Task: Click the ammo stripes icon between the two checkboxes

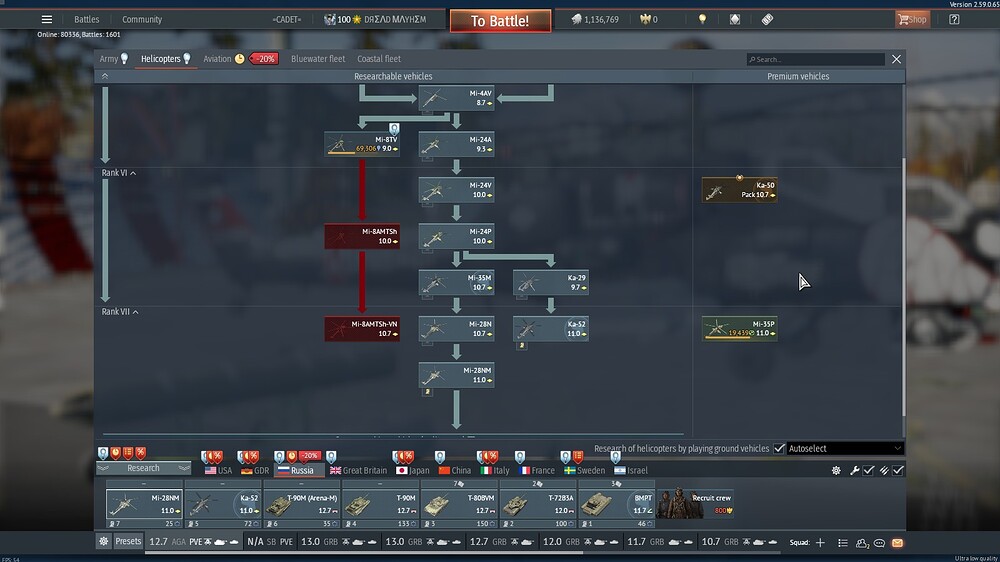Action: click(884, 470)
